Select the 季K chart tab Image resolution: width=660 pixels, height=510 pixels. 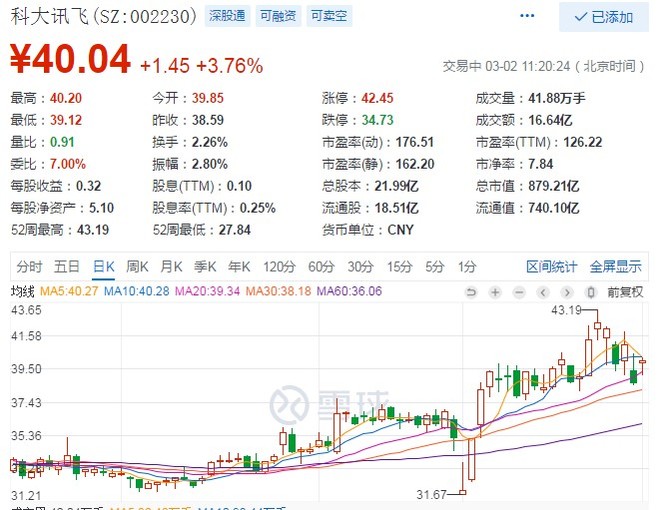pyautogui.click(x=205, y=267)
